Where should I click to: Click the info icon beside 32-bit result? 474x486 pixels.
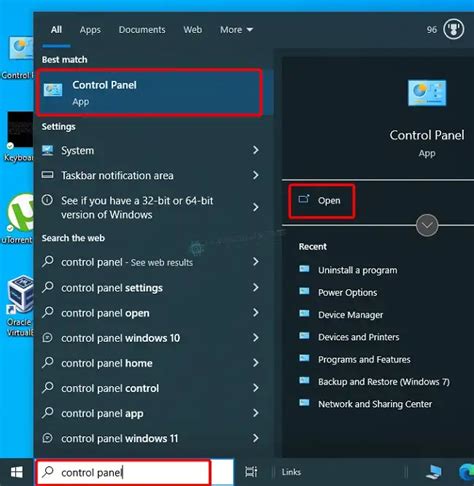47,200
